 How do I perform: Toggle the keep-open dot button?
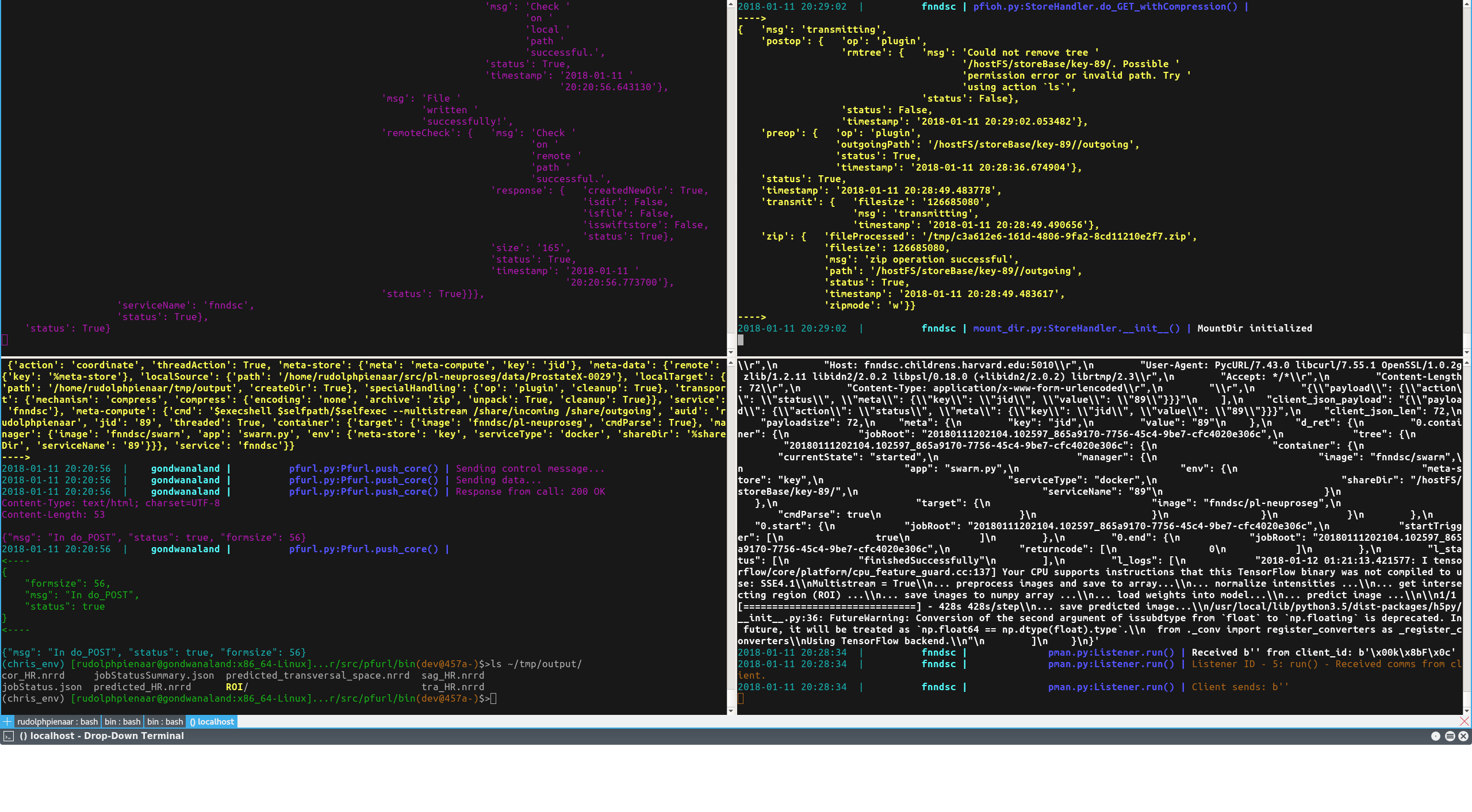point(1436,736)
